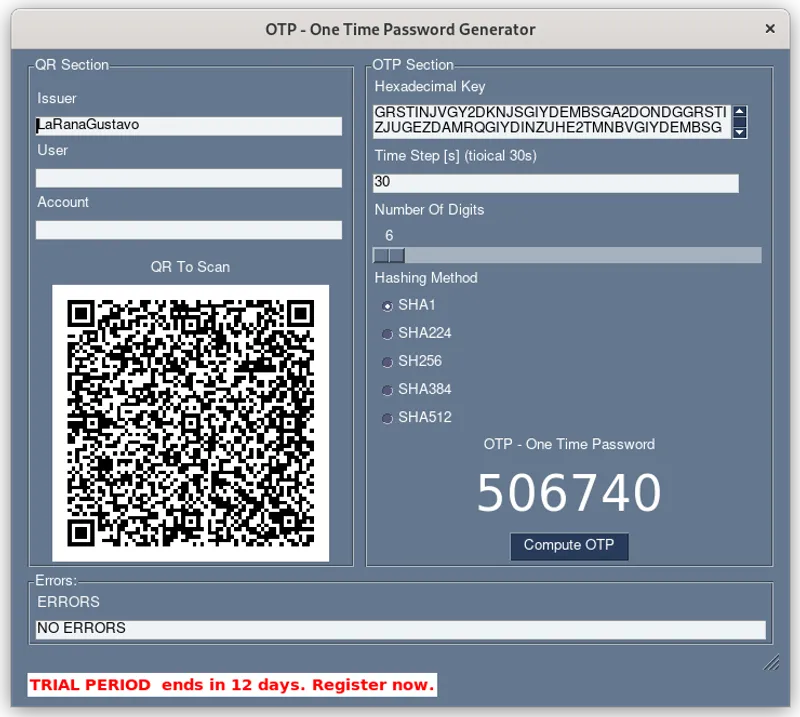Click the Hashing Method label
The image size is (800, 717).
[x=426, y=278]
